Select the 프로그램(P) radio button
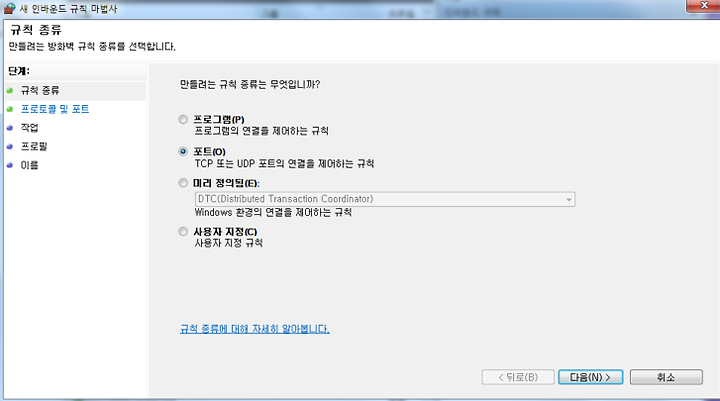This screenshot has width=720, height=401. point(183,119)
